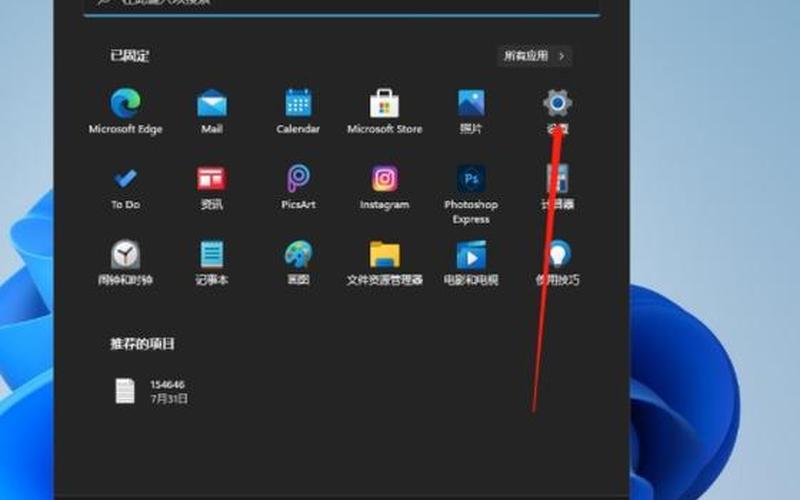This screenshot has width=800, height=500.
Task: Open the Calendar app
Action: pos(298,111)
